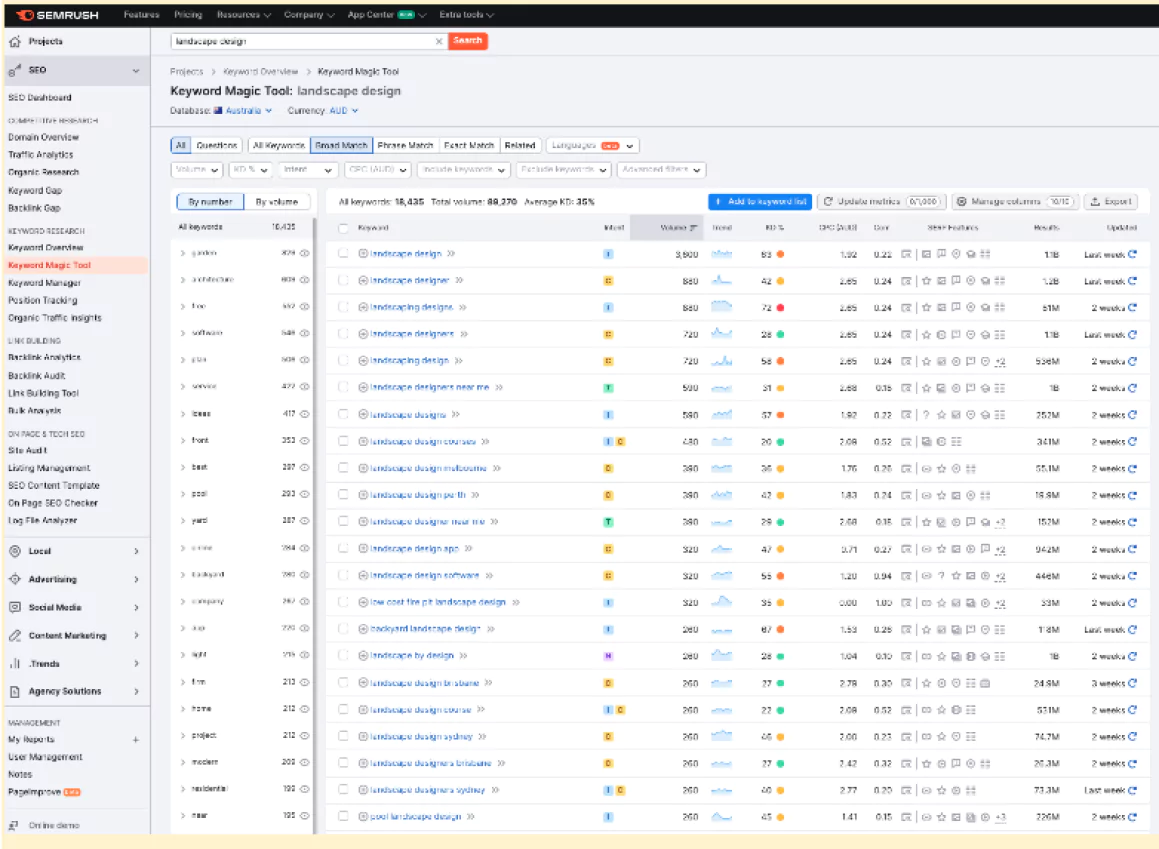Select the Phrase Match tab
Screen dimensions: 1159x849
pos(405,146)
